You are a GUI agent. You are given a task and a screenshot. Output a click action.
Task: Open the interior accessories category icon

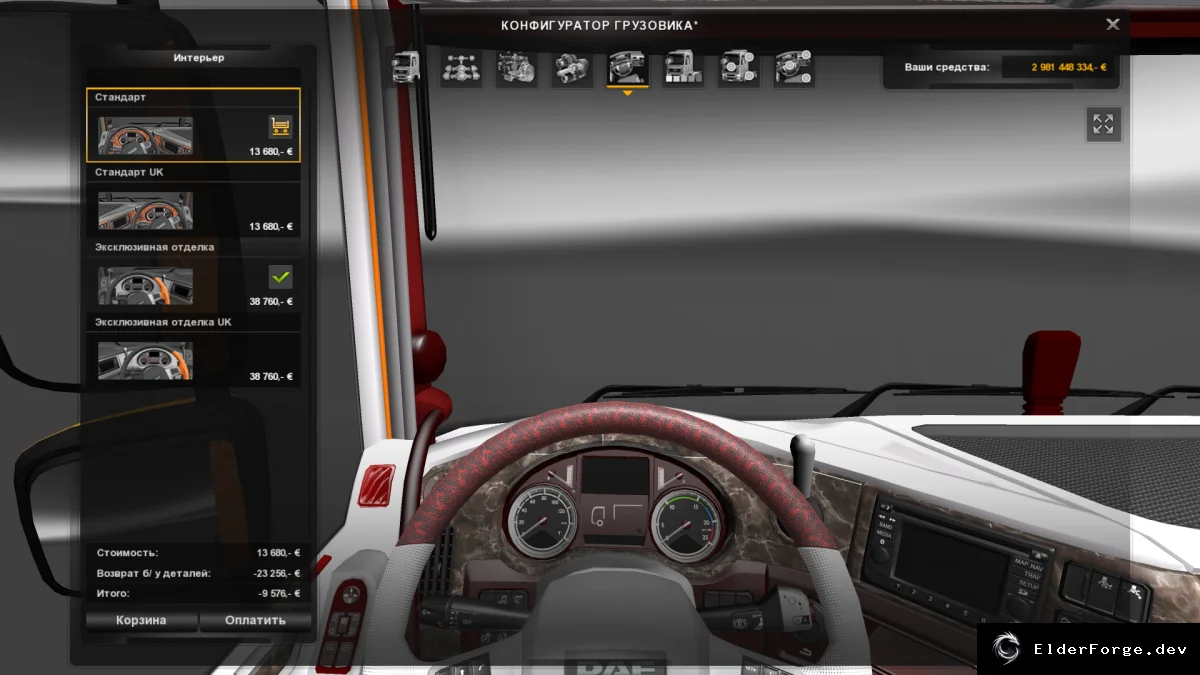pyautogui.click(x=794, y=68)
